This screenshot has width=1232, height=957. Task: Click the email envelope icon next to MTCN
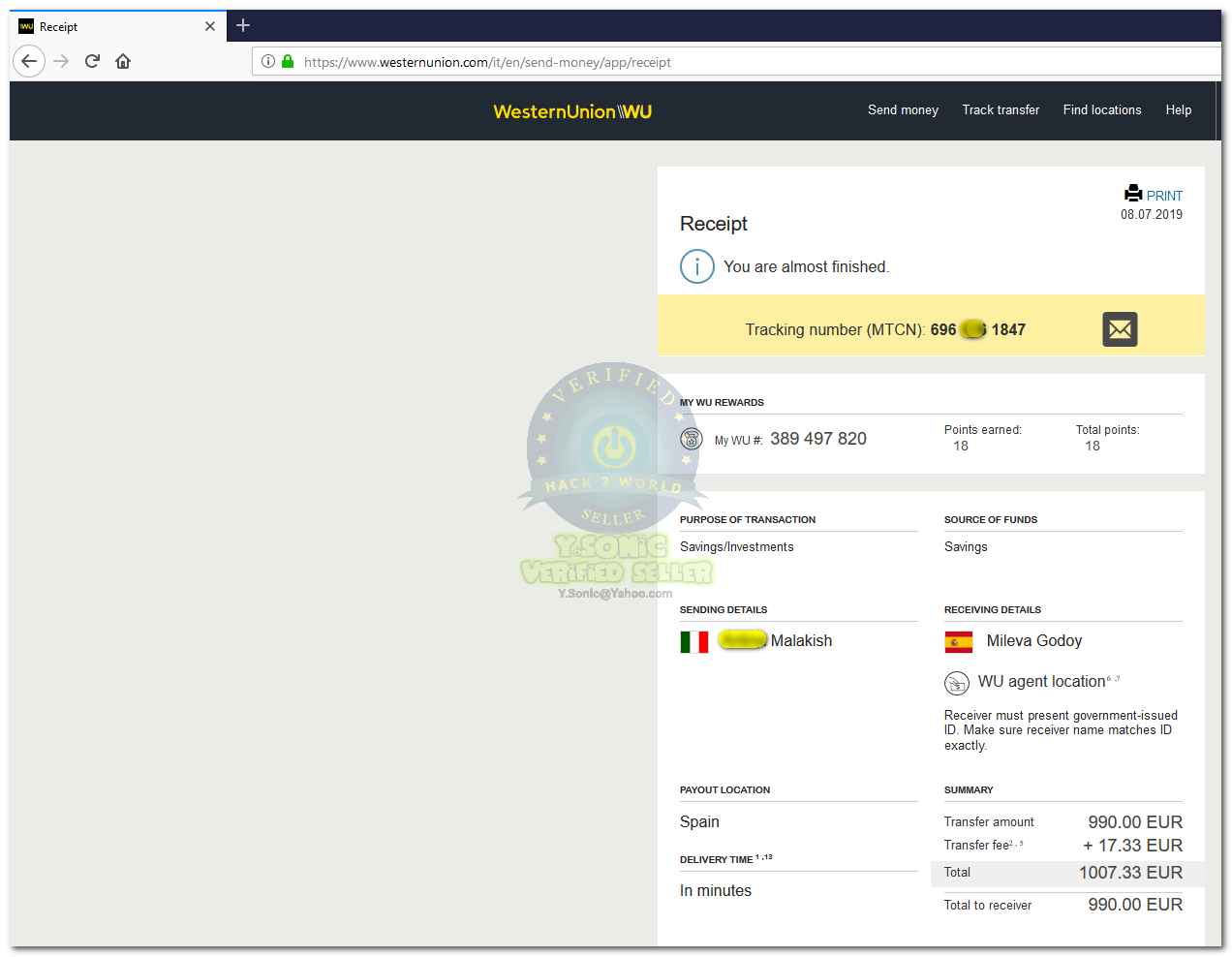point(1120,329)
